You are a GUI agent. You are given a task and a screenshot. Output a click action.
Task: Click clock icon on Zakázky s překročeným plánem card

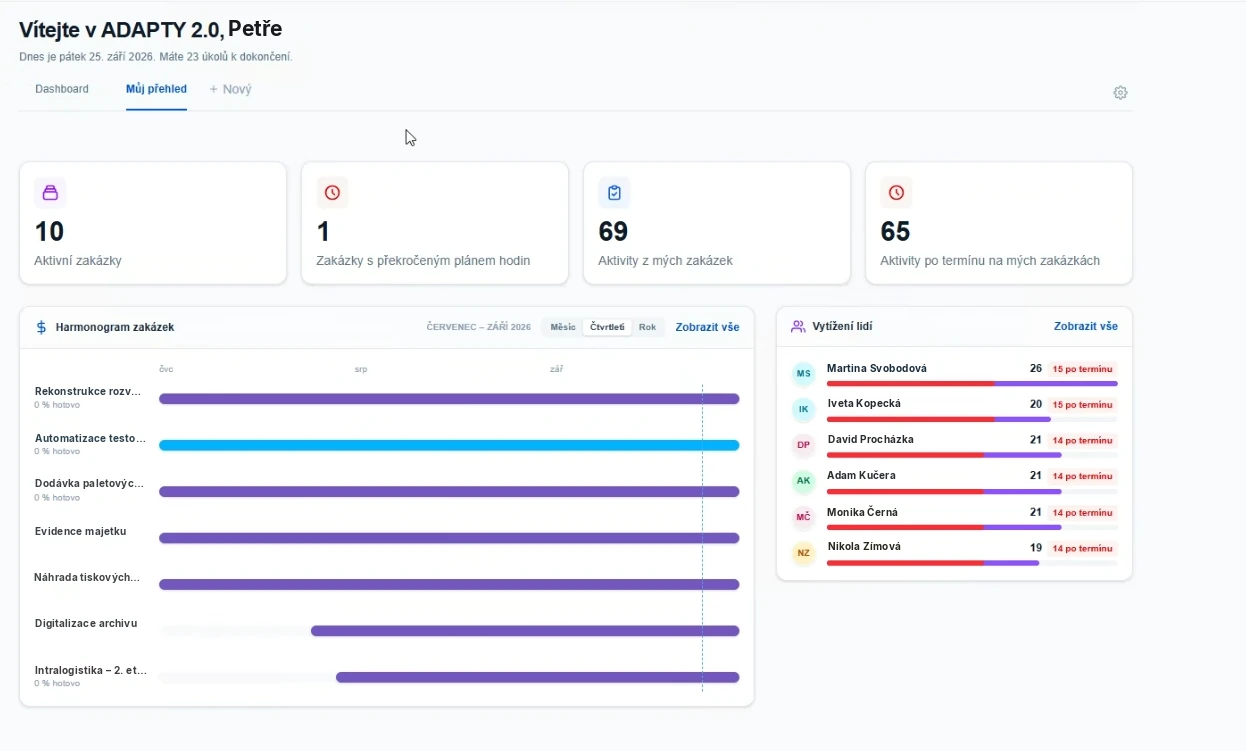pos(332,192)
